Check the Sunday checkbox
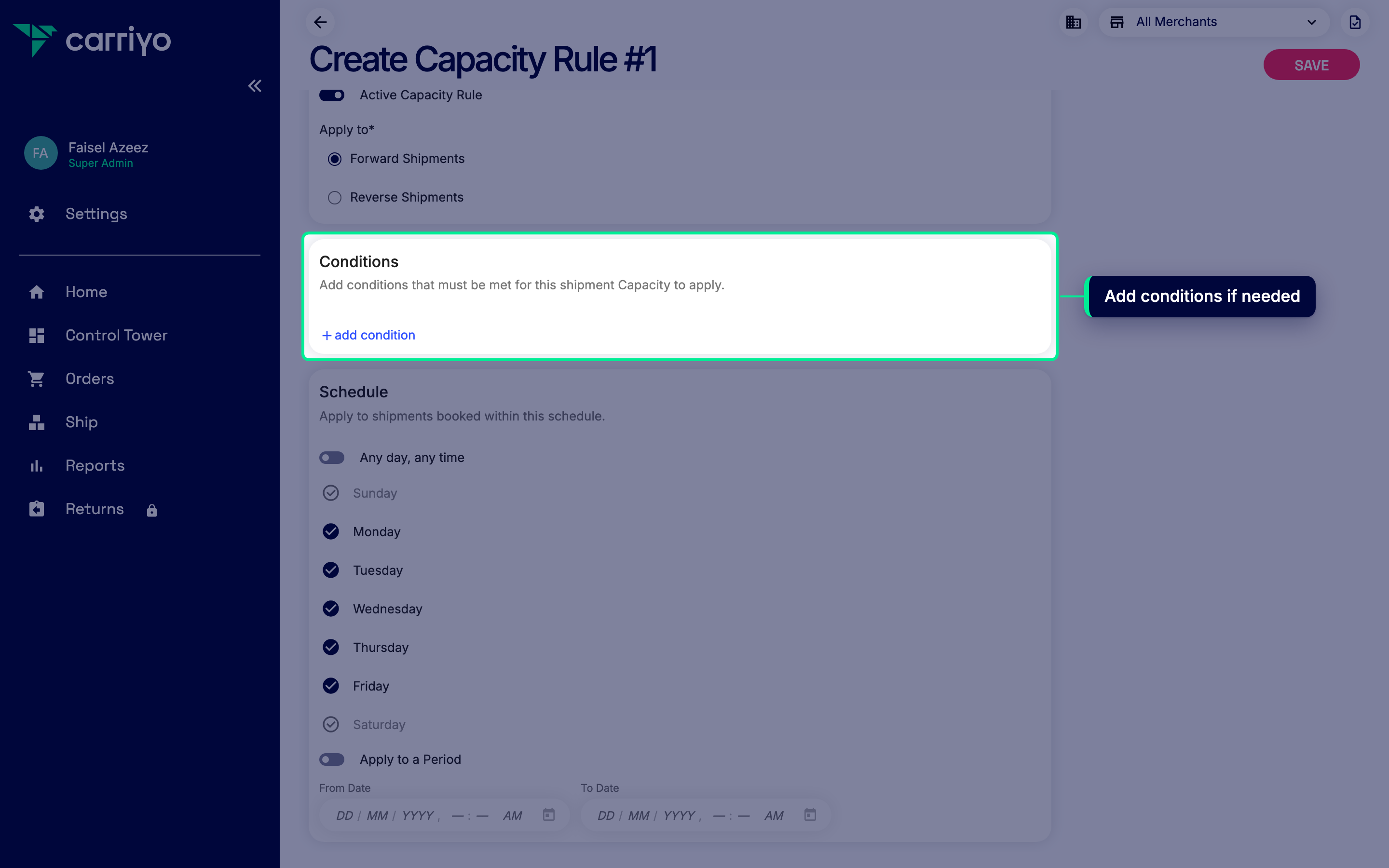1389x868 pixels. 330,492
